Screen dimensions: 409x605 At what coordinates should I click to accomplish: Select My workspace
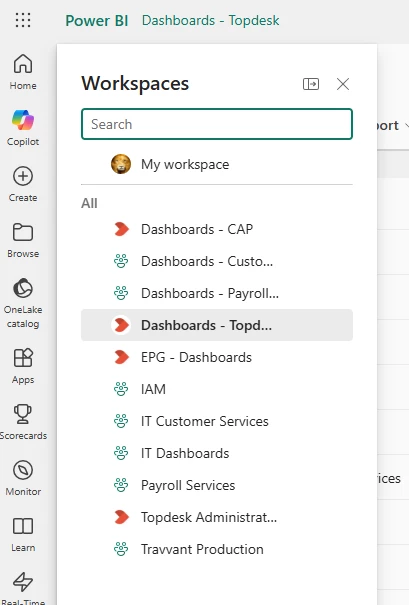(217, 164)
